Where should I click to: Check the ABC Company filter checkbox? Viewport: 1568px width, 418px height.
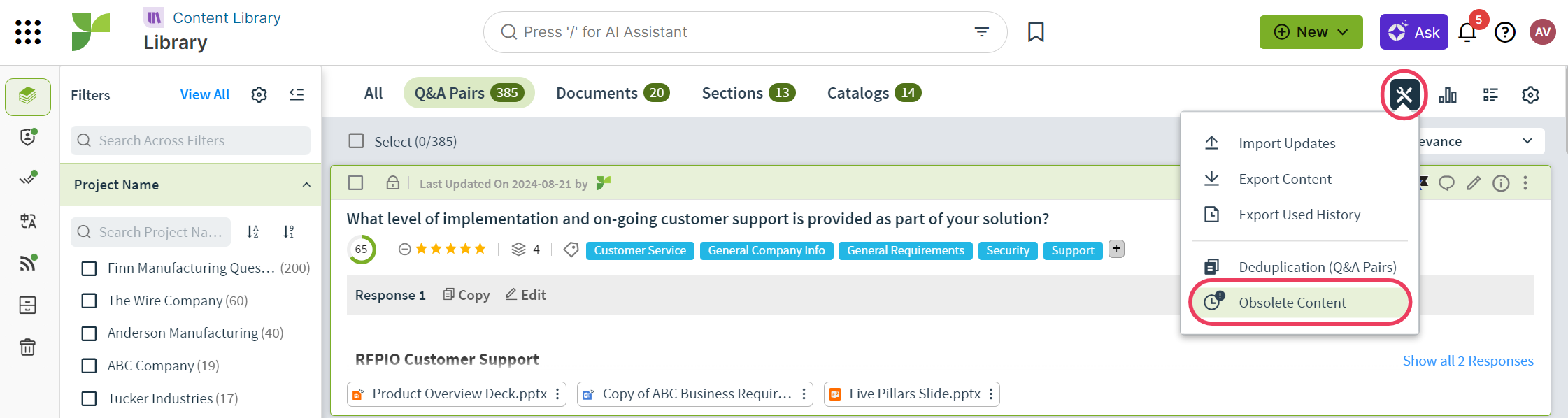[x=90, y=366]
